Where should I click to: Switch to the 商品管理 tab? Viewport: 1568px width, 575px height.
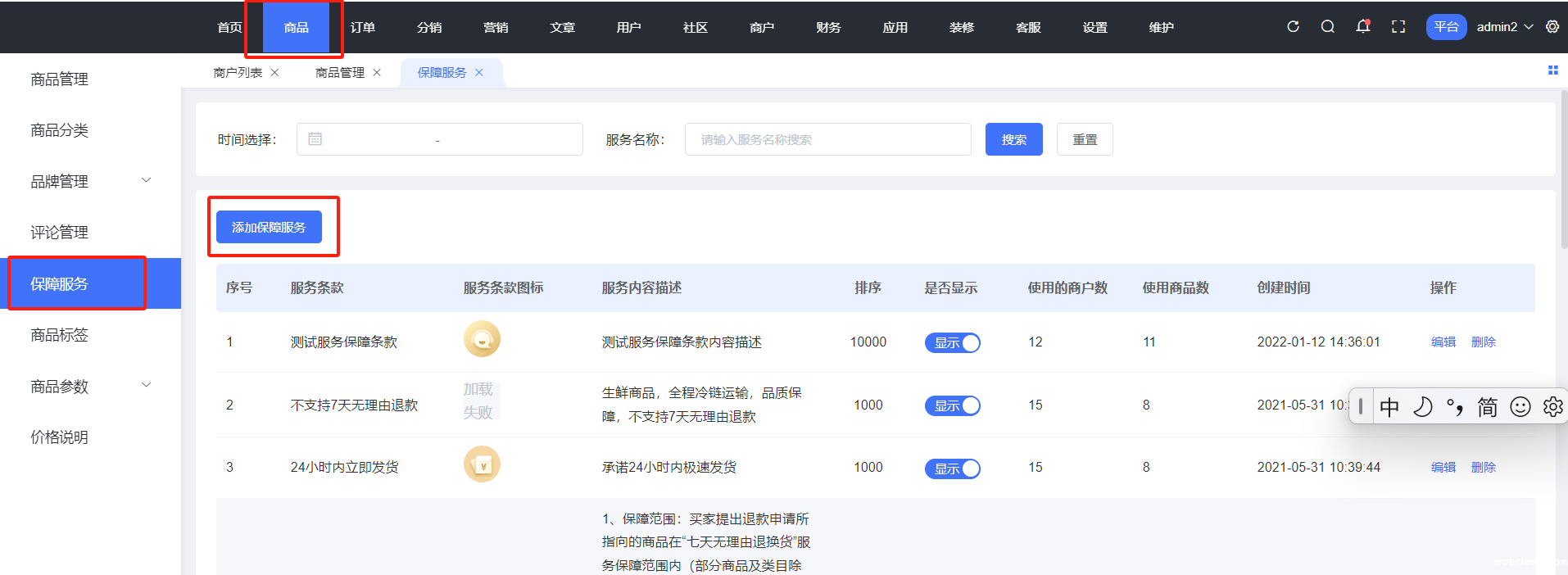click(x=340, y=73)
